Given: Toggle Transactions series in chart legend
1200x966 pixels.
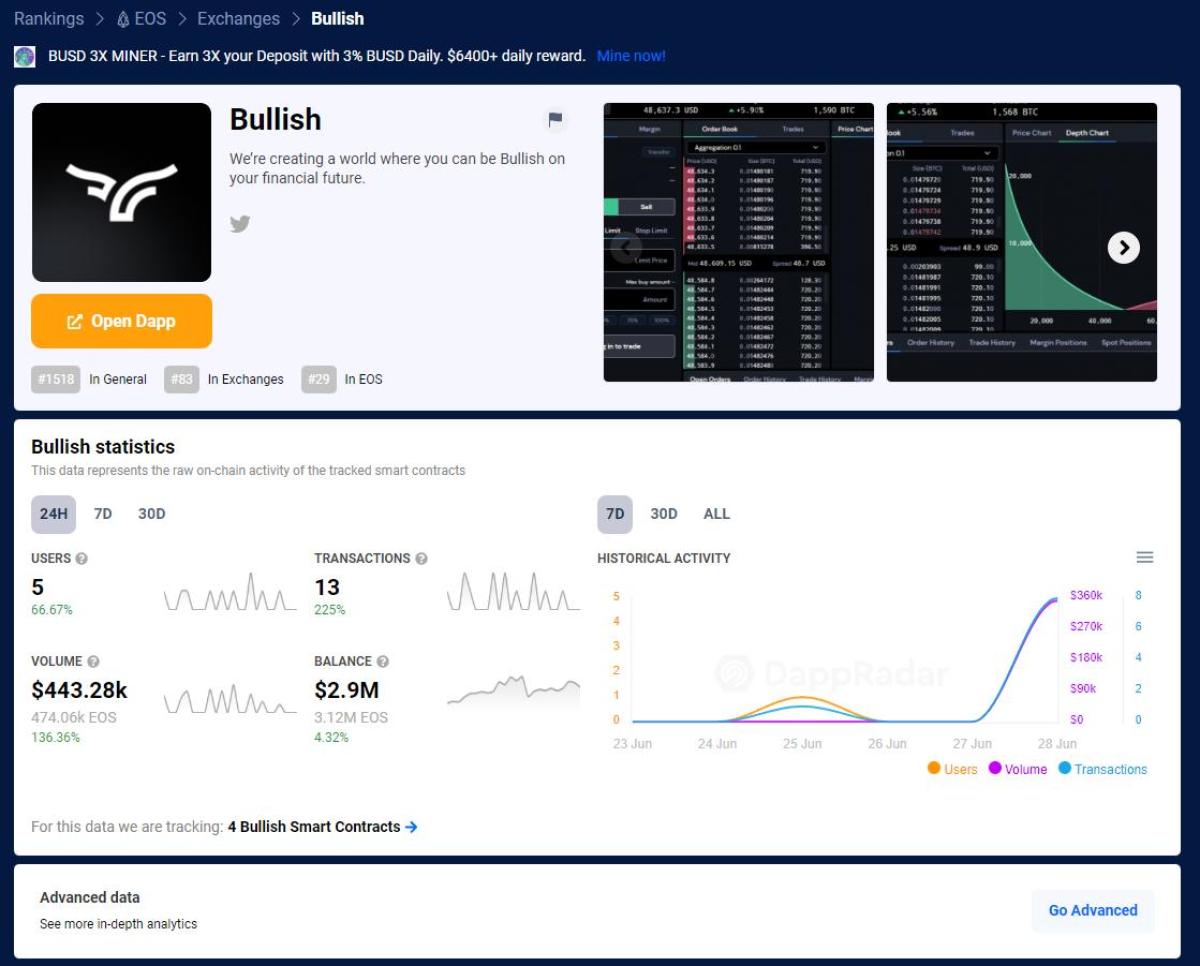Looking at the screenshot, I should [x=1102, y=769].
